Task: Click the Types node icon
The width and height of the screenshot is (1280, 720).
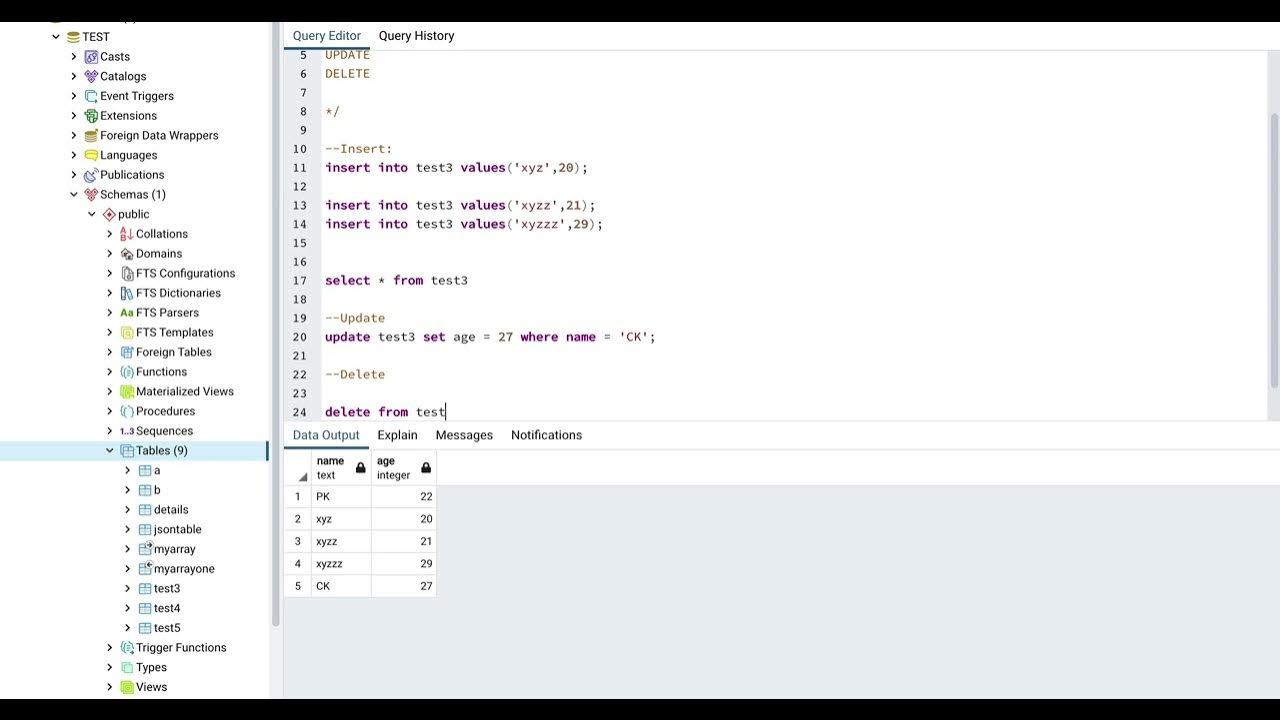Action: click(x=127, y=667)
